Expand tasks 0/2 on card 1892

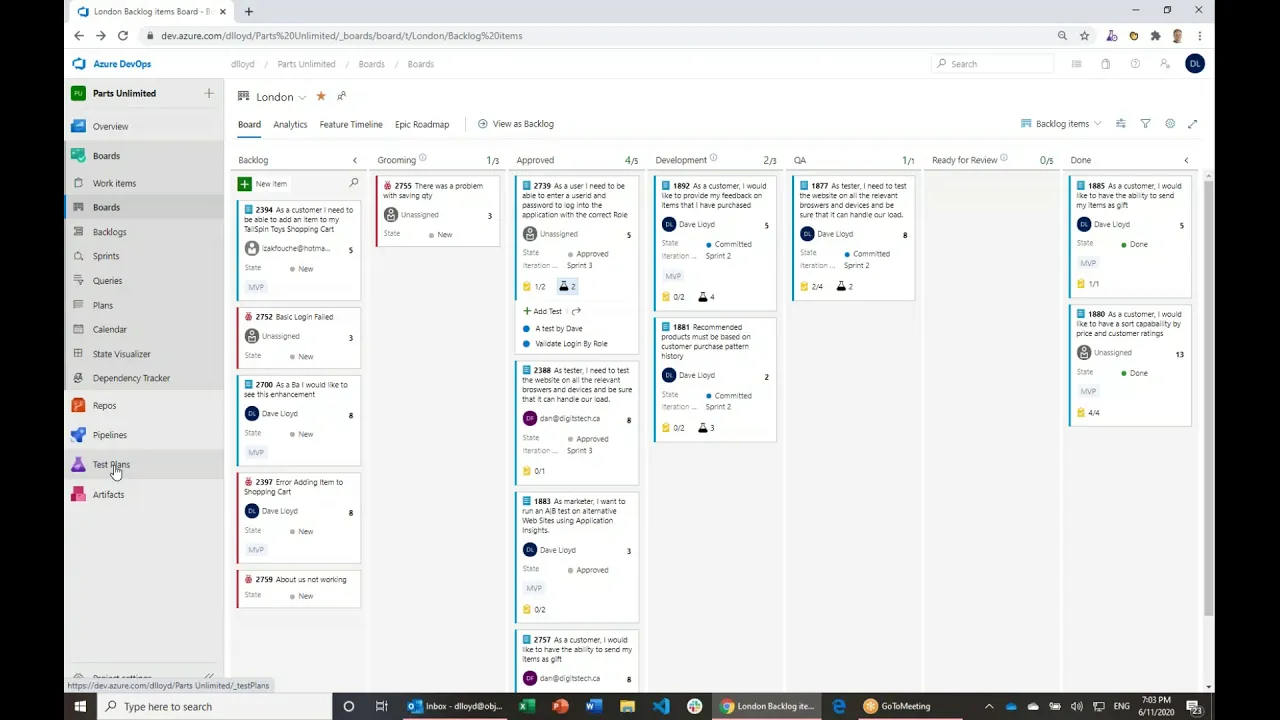(673, 297)
